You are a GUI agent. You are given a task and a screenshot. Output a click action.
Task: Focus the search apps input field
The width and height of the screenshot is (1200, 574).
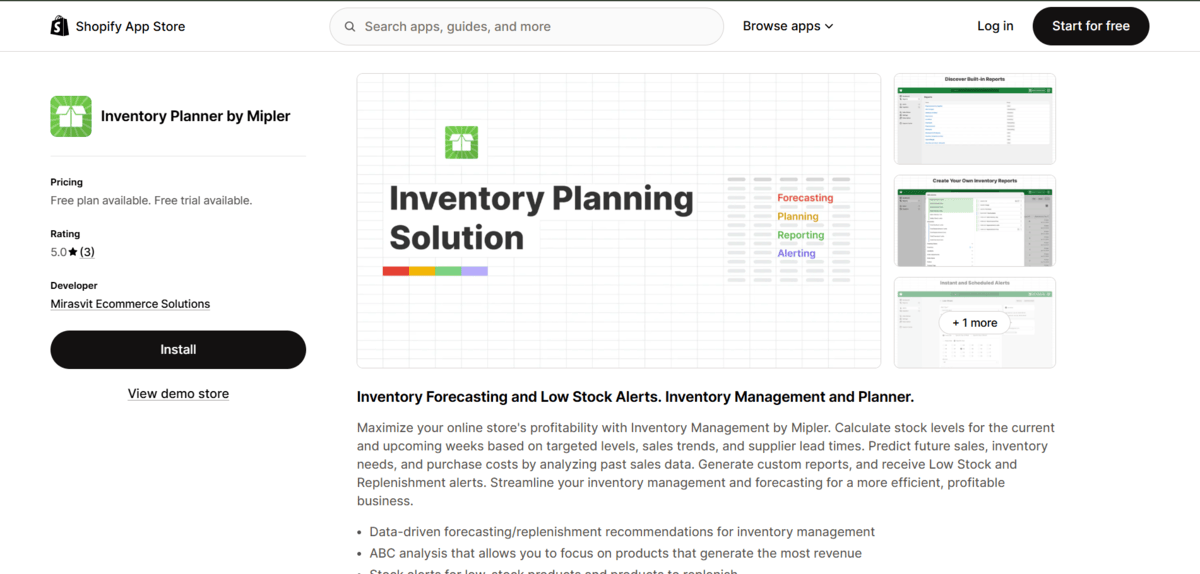point(526,27)
